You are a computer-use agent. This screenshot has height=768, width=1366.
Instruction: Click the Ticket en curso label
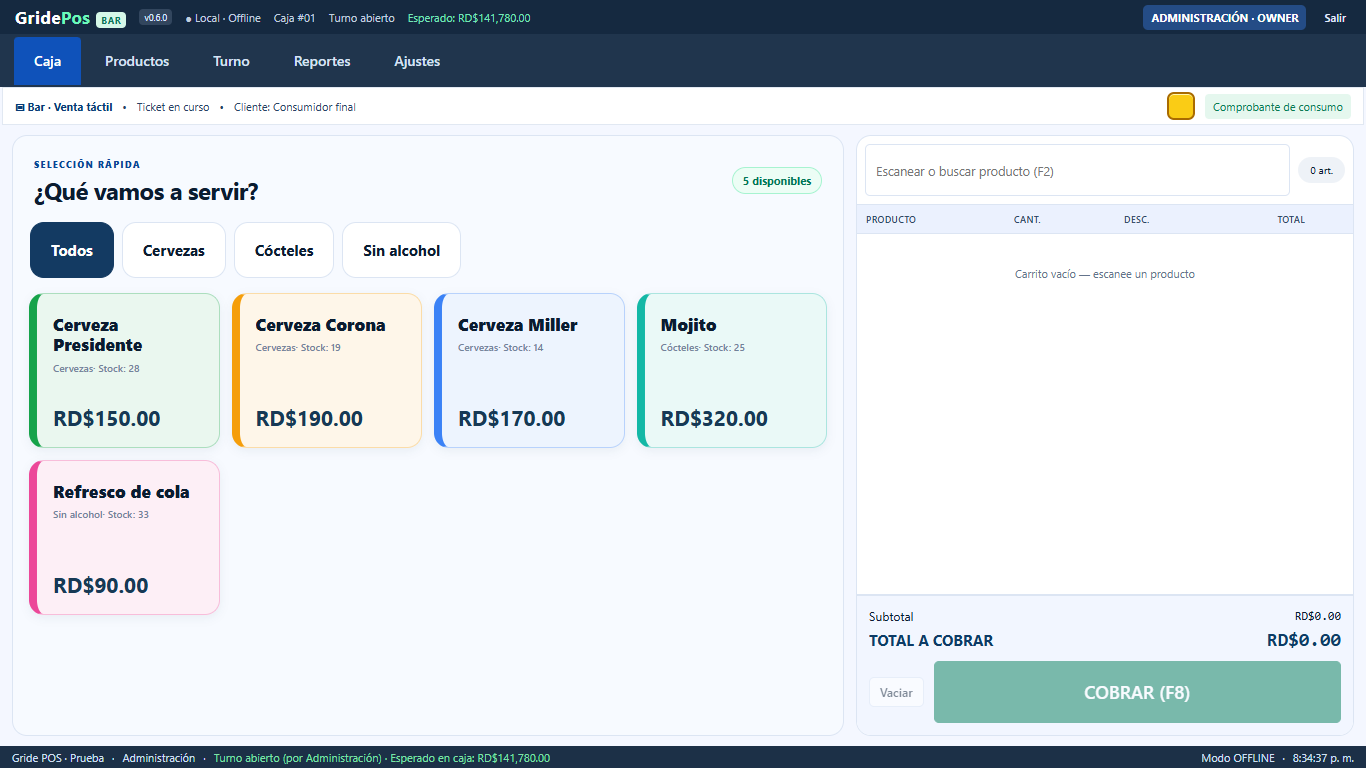[173, 107]
